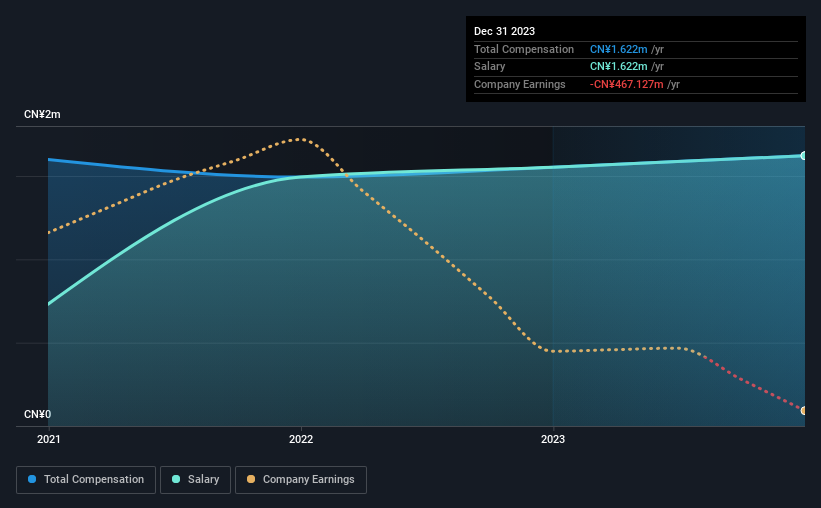This screenshot has height=508, width=821.
Task: Click the Company Earnings row label in tooltip
Action: (x=519, y=84)
